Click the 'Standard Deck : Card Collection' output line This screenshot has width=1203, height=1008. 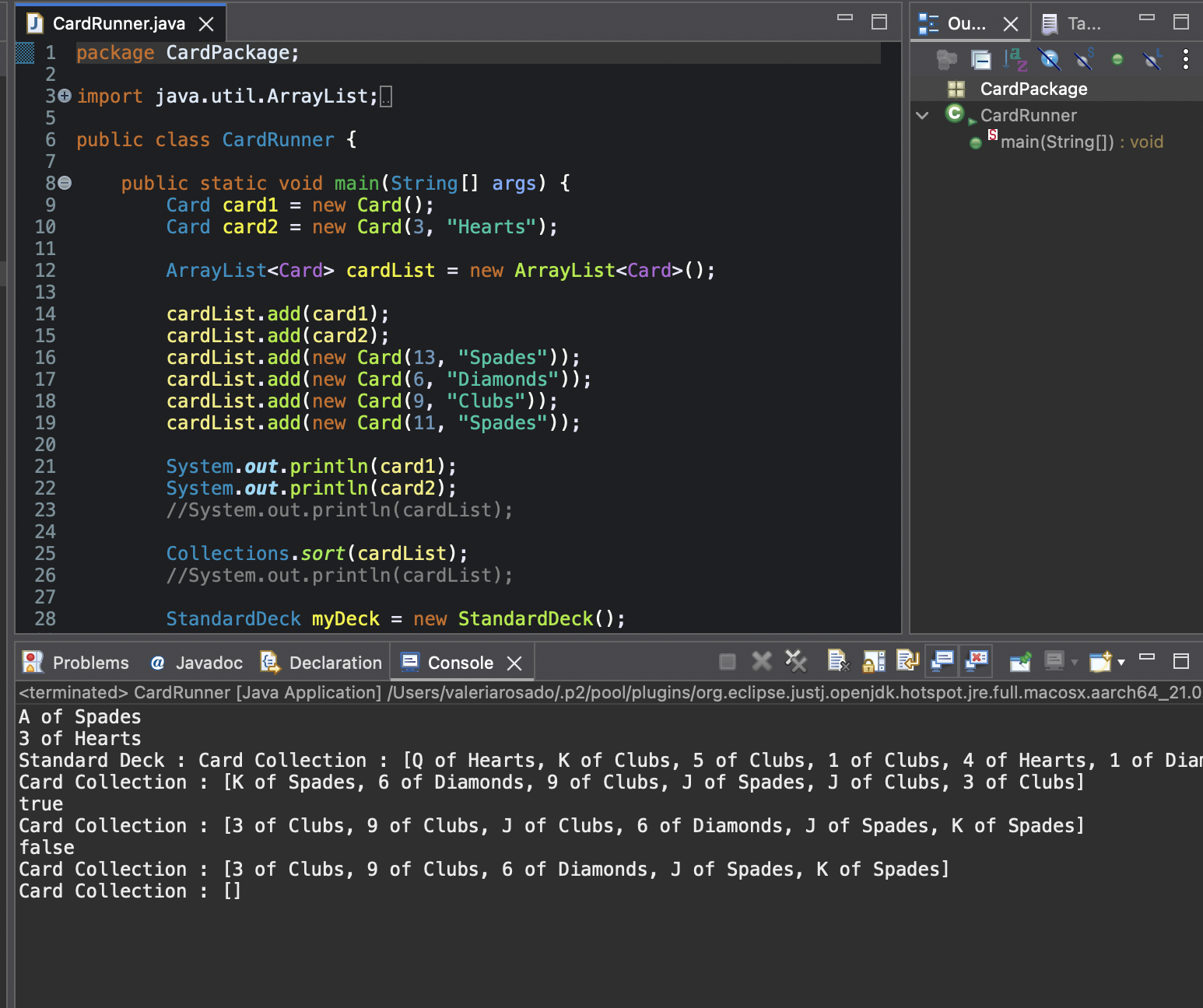pyautogui.click(x=609, y=761)
